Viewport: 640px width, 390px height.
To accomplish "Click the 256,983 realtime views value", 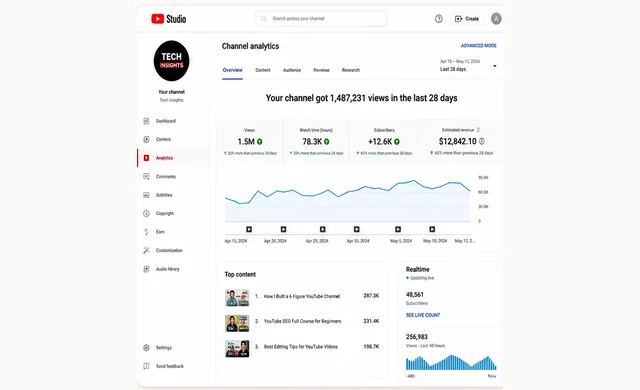I will [417, 337].
